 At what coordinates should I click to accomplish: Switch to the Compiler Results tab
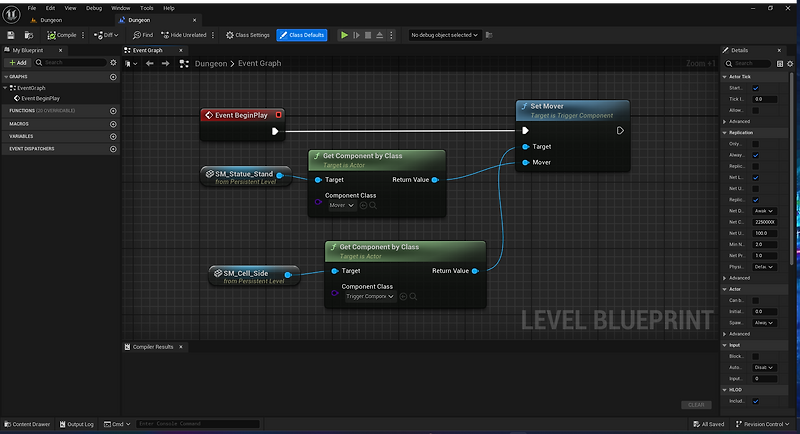(152, 347)
